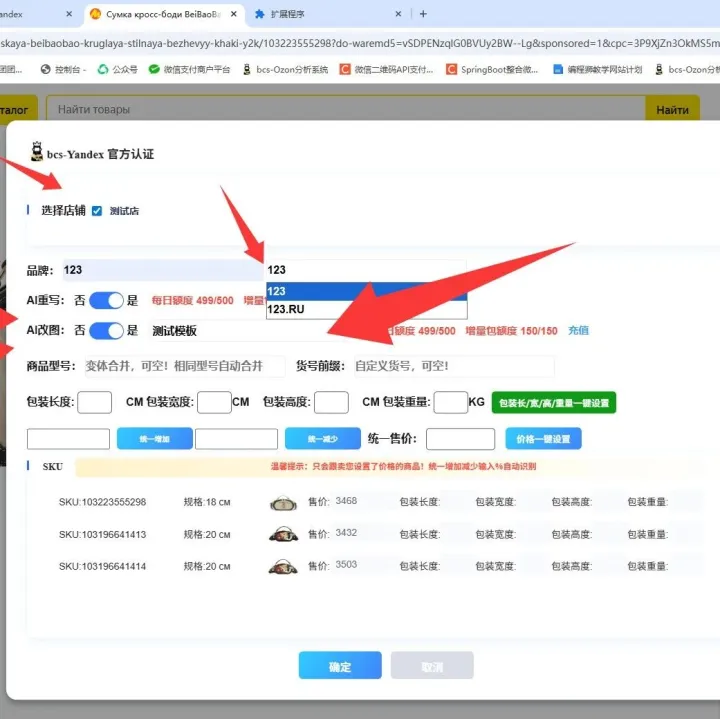720x719 pixels.
Task: Click the 统一增加 button
Action: click(155, 438)
